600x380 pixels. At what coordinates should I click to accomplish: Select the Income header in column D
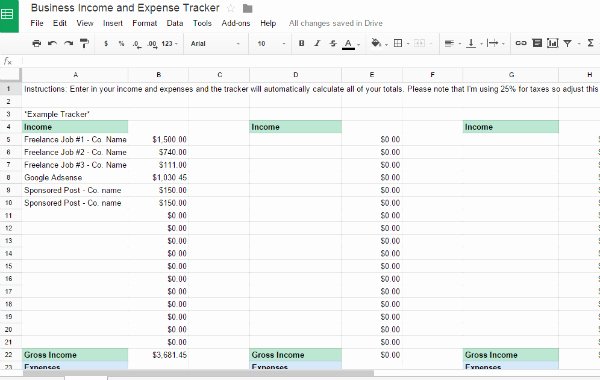295,127
